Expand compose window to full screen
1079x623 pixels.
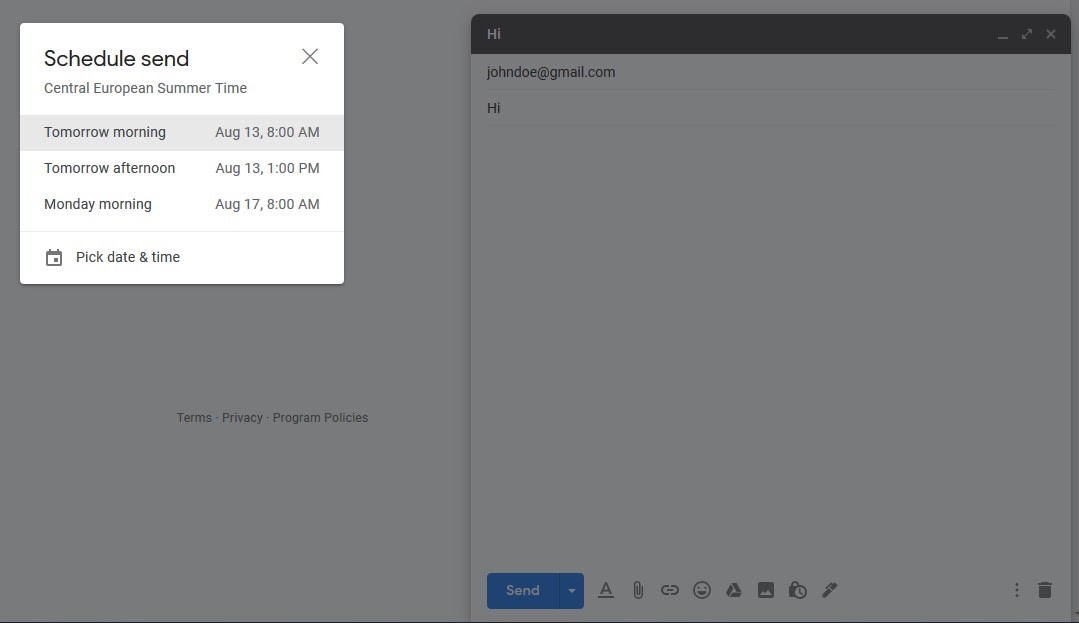(1027, 34)
